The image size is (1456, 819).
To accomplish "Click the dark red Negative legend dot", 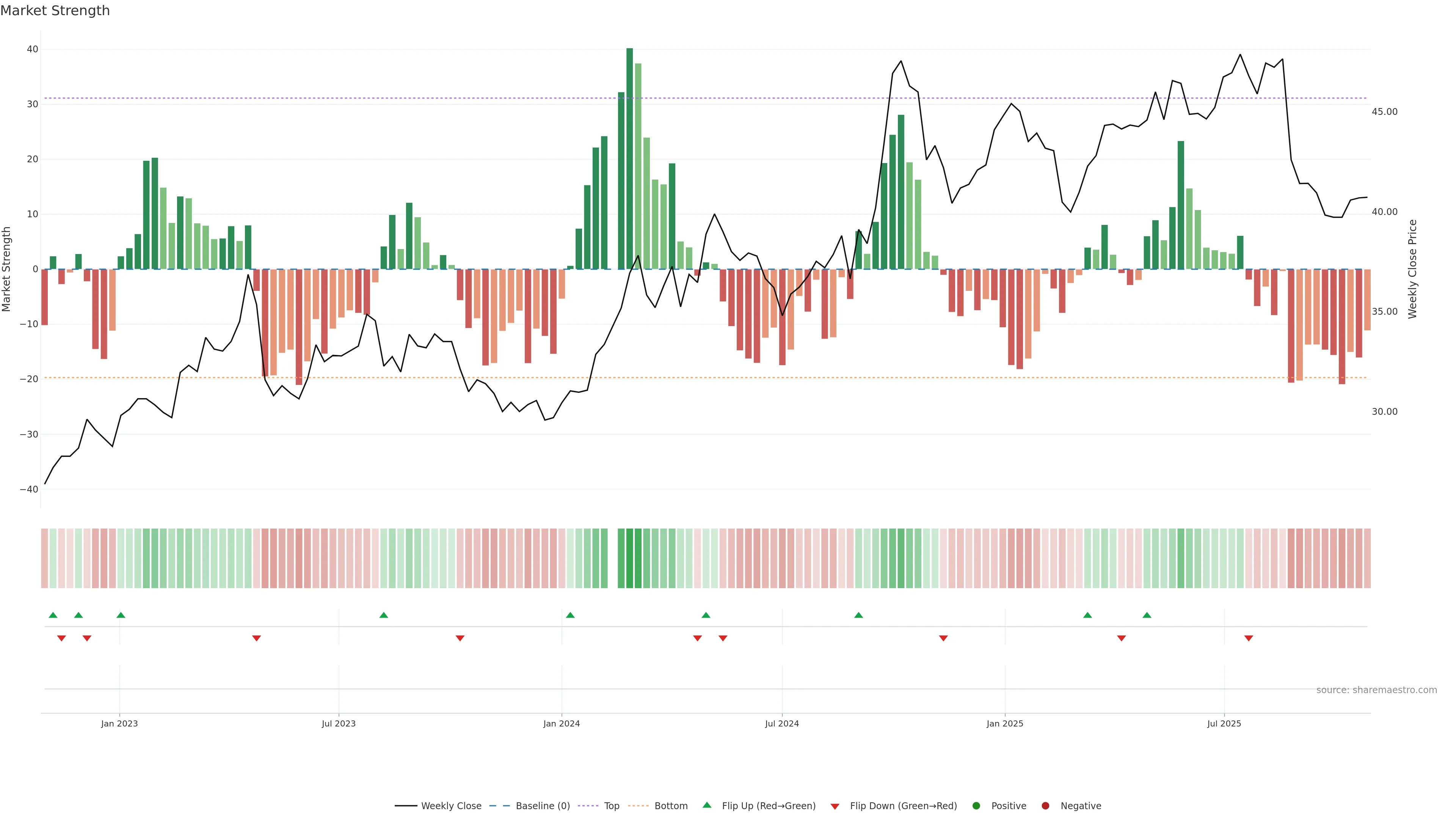I will [1045, 805].
